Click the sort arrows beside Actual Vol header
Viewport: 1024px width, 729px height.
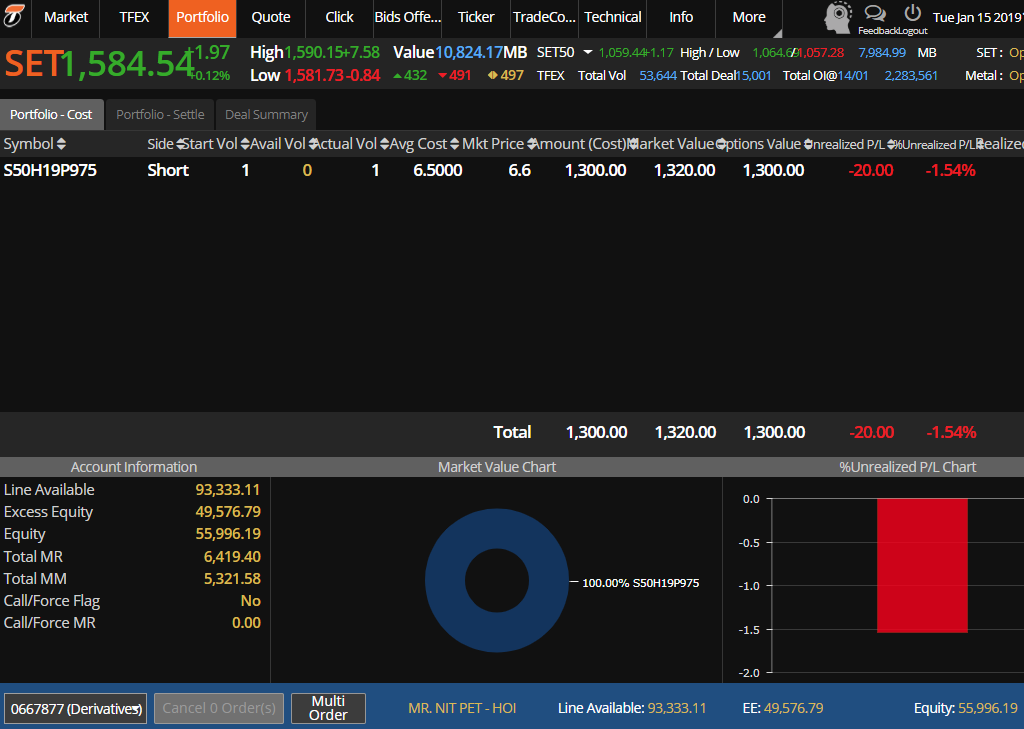[x=385, y=144]
